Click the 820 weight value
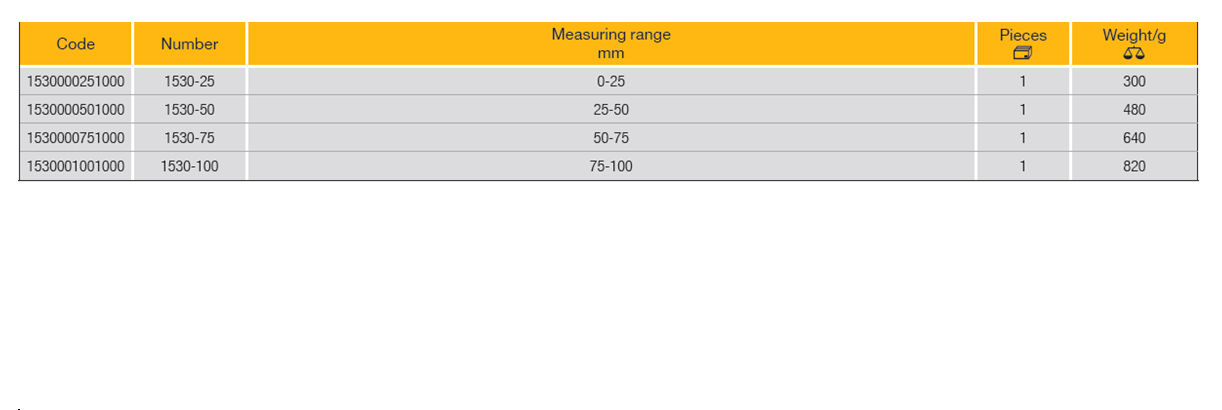 coord(1134,167)
